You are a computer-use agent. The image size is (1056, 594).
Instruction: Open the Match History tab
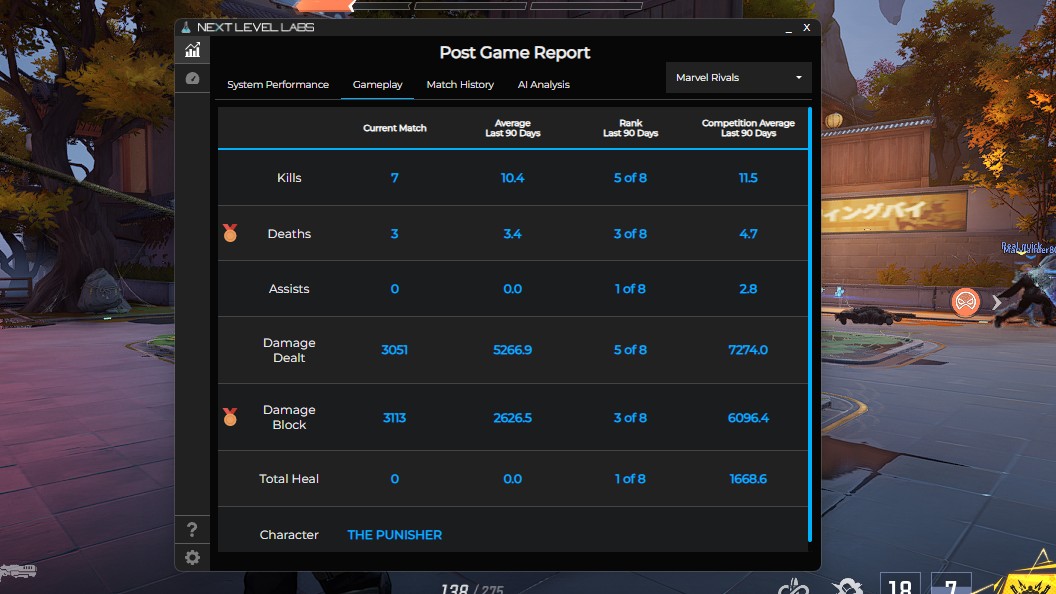tap(460, 84)
